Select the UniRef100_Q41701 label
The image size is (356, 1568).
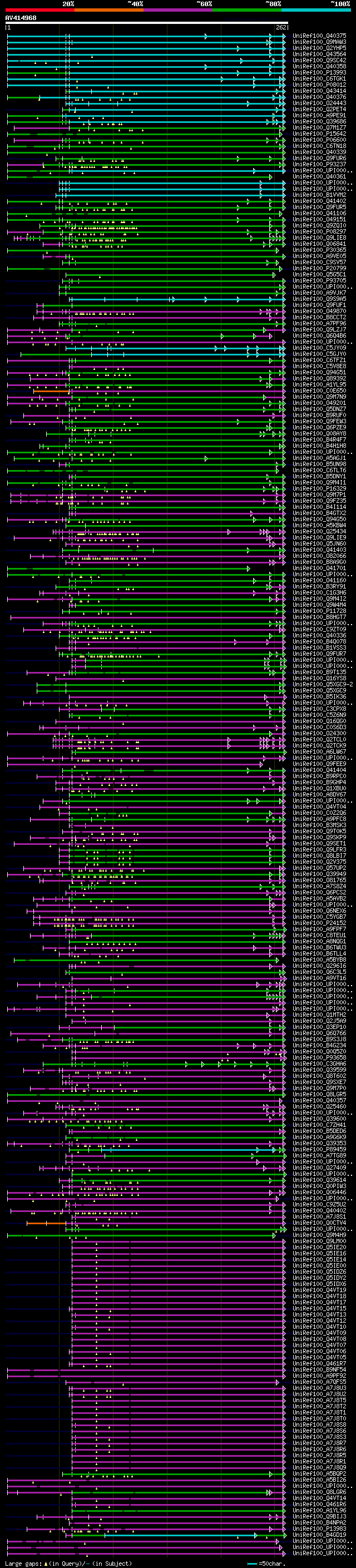point(319,568)
